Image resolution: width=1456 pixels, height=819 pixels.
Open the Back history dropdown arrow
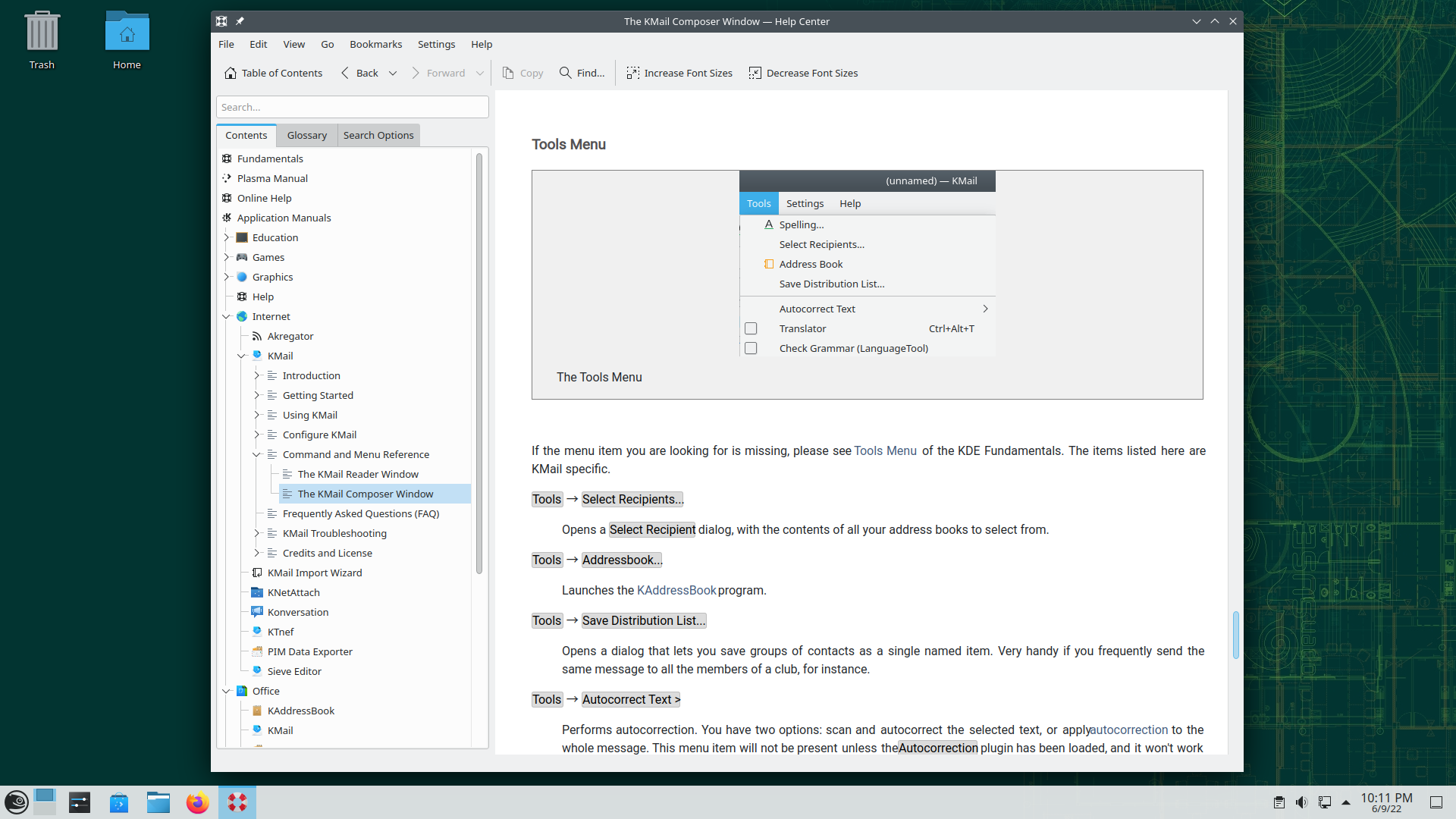pos(393,73)
